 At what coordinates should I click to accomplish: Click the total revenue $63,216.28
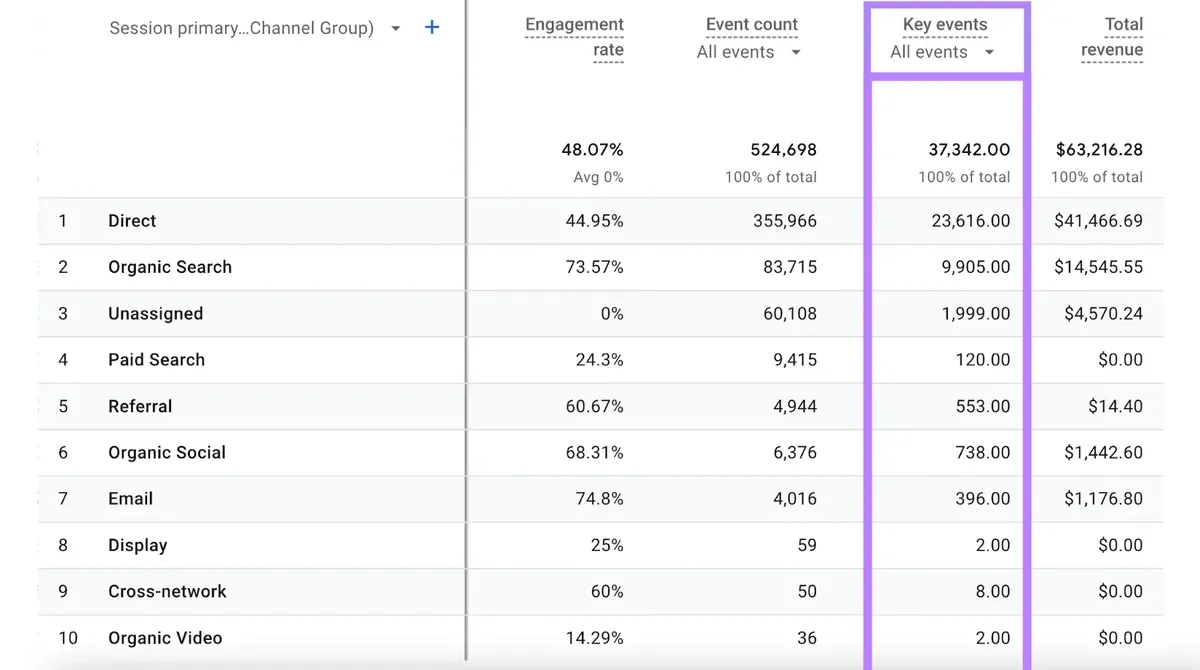tap(1099, 150)
